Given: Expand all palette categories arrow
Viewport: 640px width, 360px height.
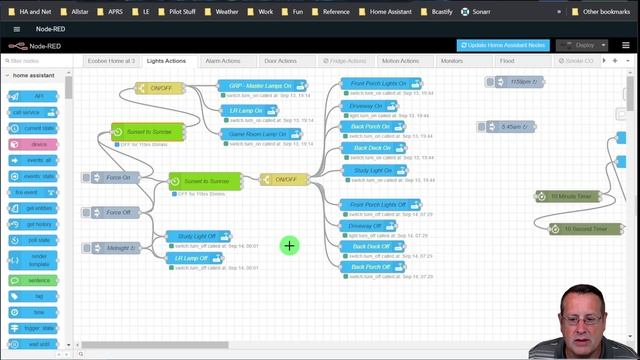Looking at the screenshot, I should click(x=67, y=354).
